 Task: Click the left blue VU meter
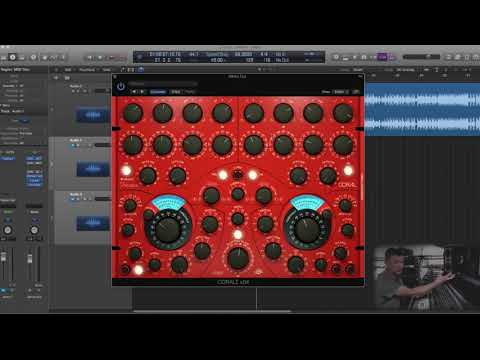[168, 203]
